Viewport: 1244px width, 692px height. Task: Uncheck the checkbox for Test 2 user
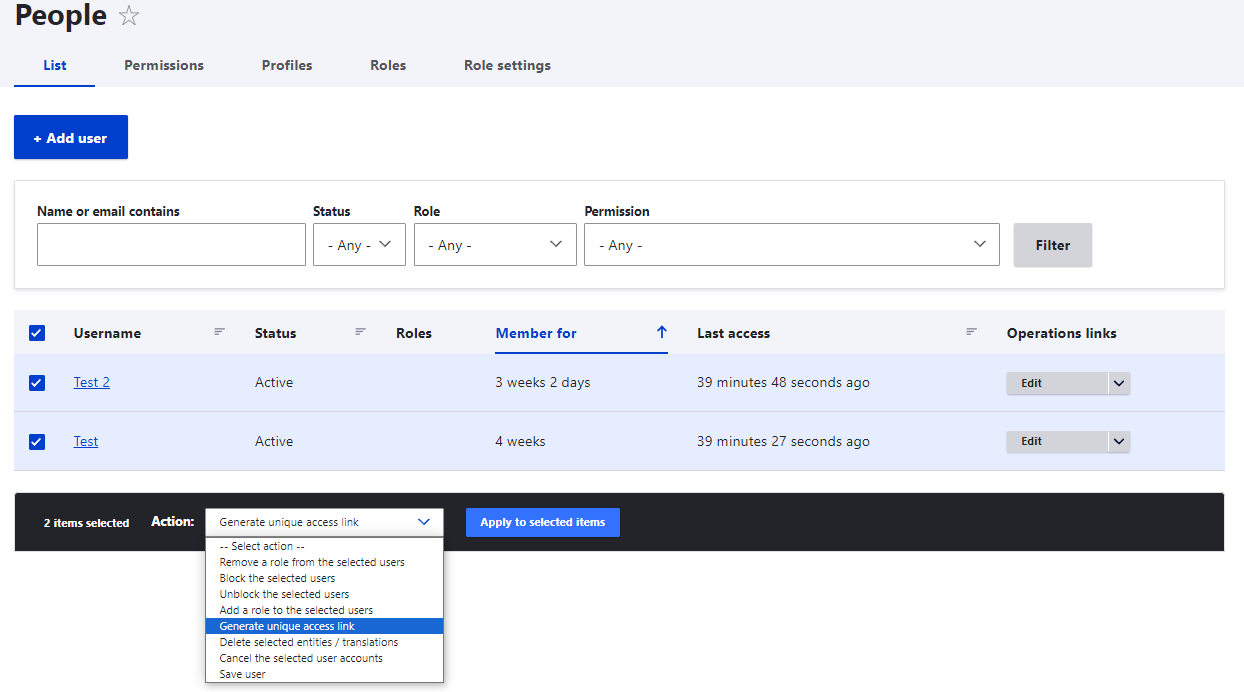37,382
